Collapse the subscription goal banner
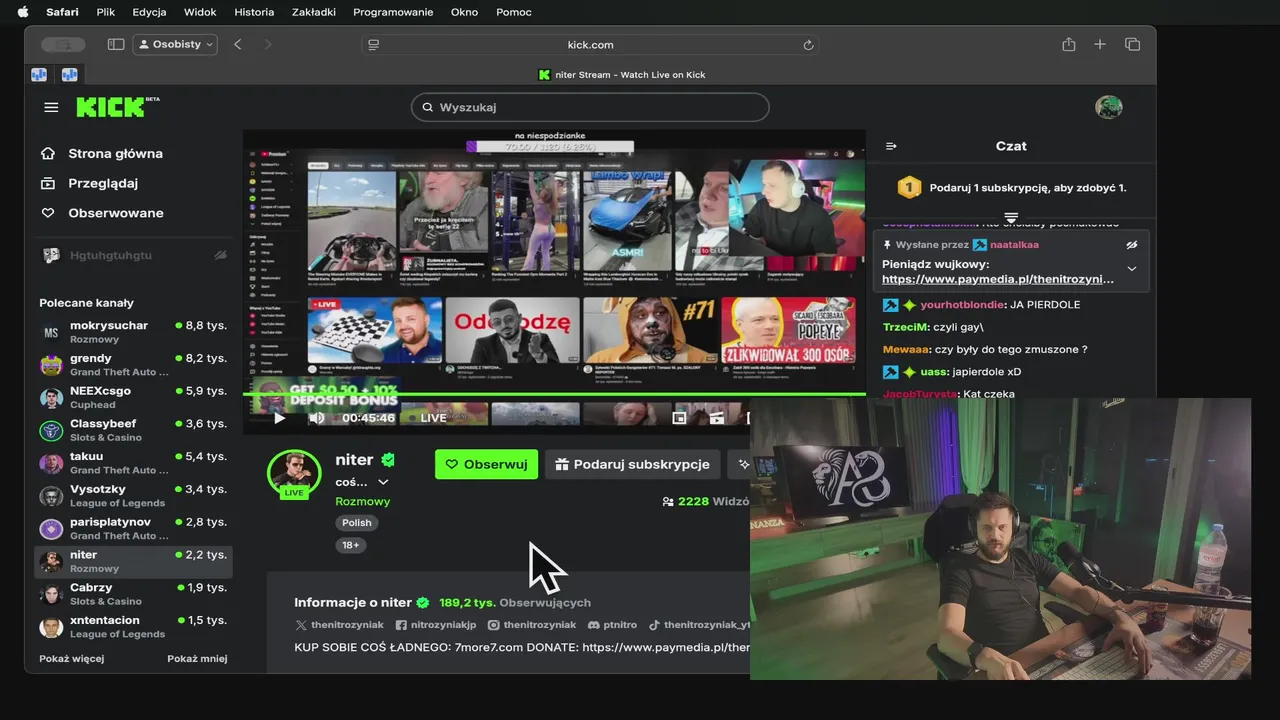The width and height of the screenshot is (1280, 720). click(1011, 217)
